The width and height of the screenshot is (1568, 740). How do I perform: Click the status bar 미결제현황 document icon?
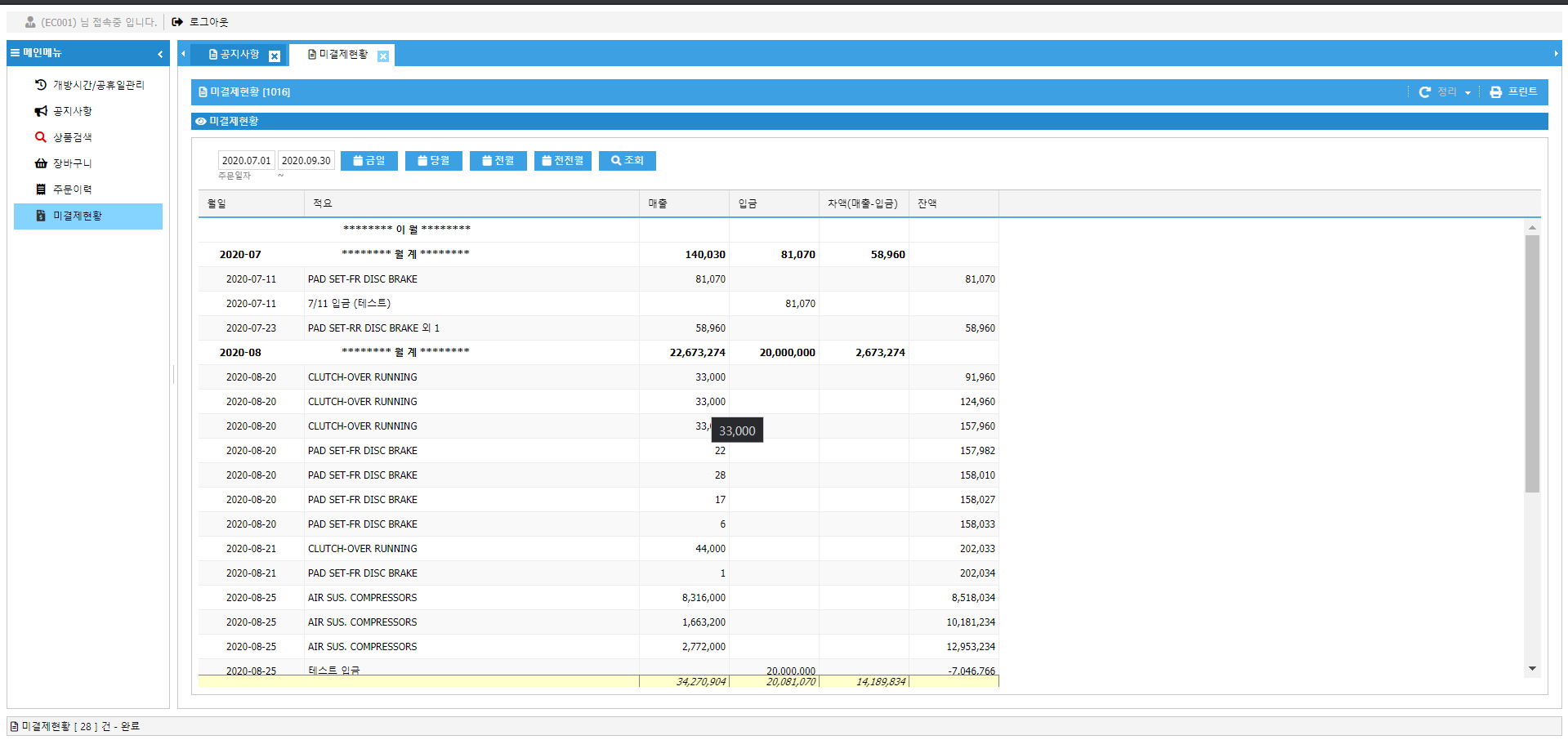14,726
